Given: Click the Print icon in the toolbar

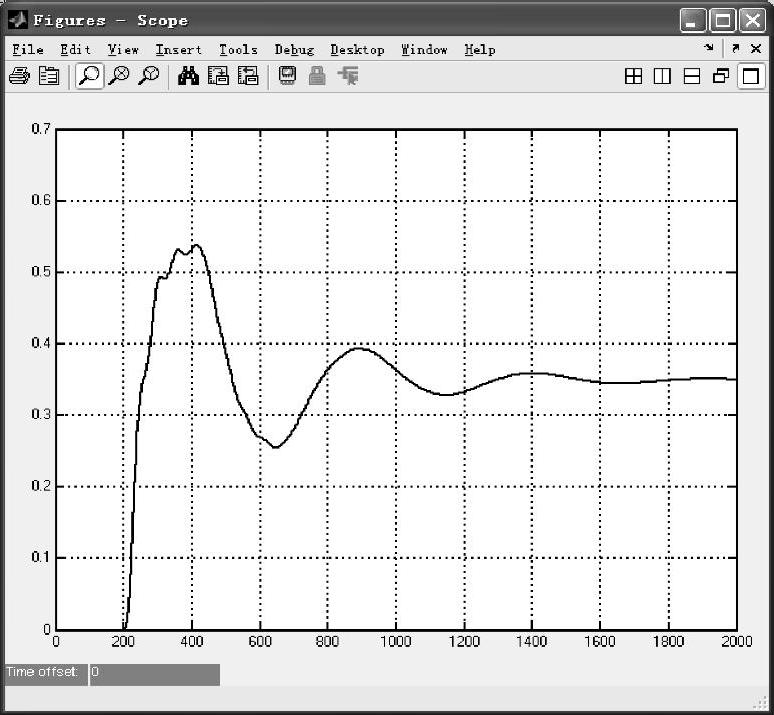Looking at the screenshot, I should click(x=19, y=76).
